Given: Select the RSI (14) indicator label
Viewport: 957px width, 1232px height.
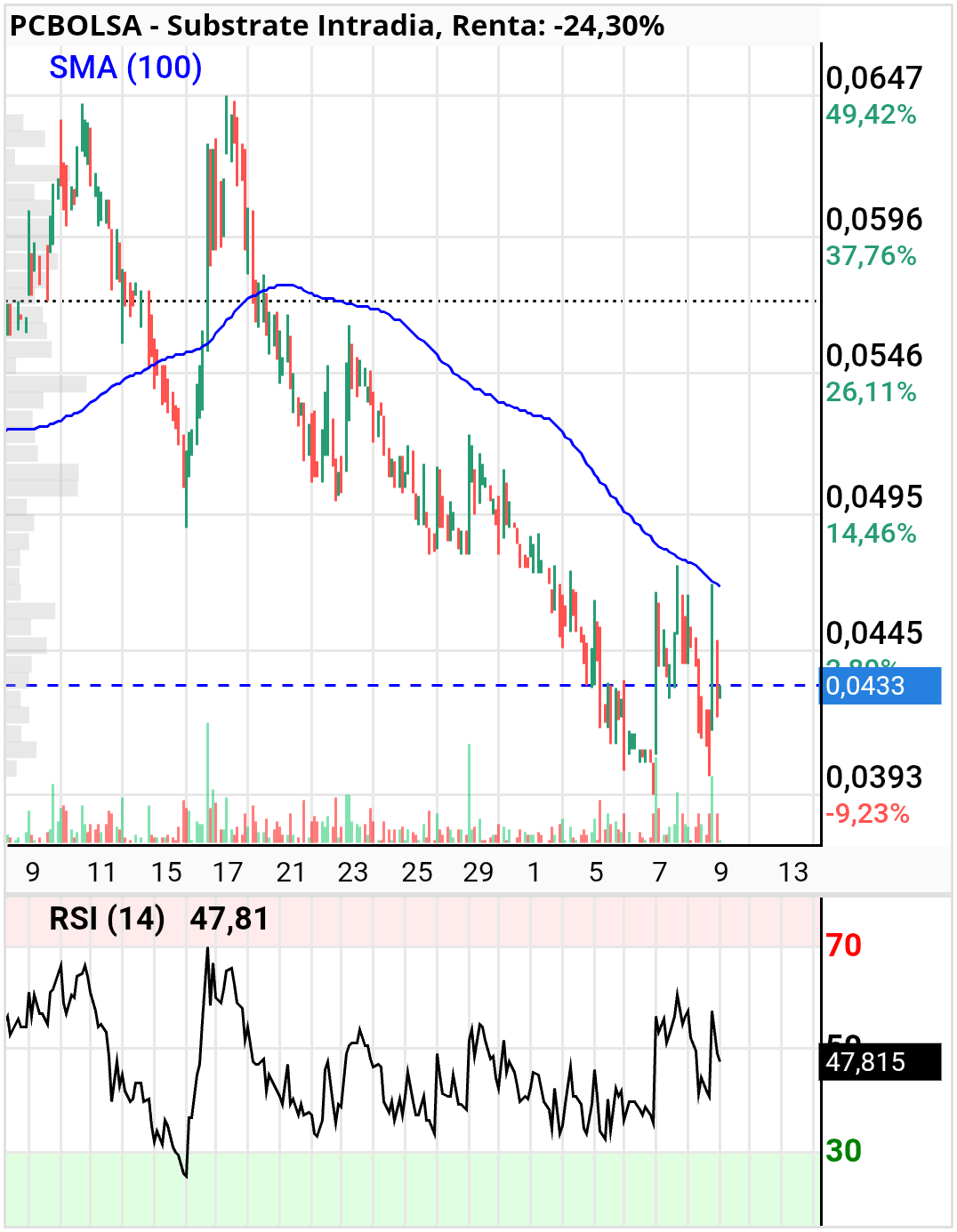Looking at the screenshot, I should pos(107,919).
